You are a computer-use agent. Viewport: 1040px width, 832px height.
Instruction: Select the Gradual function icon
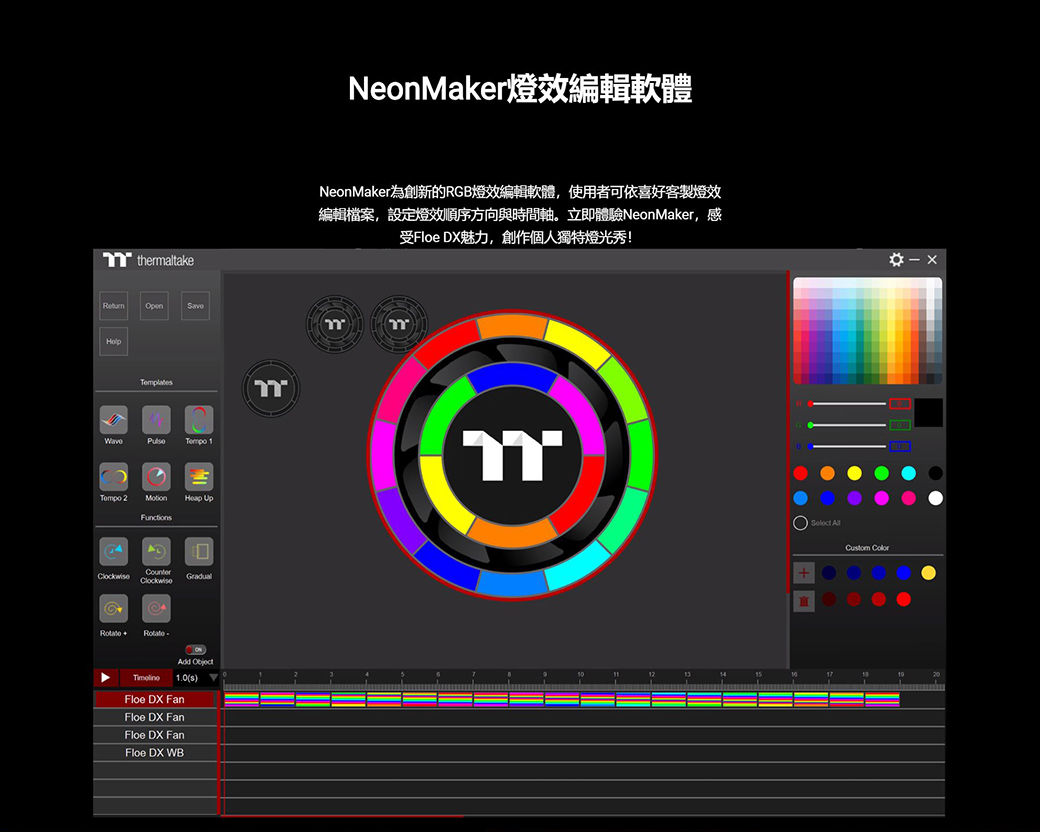pyautogui.click(x=199, y=552)
